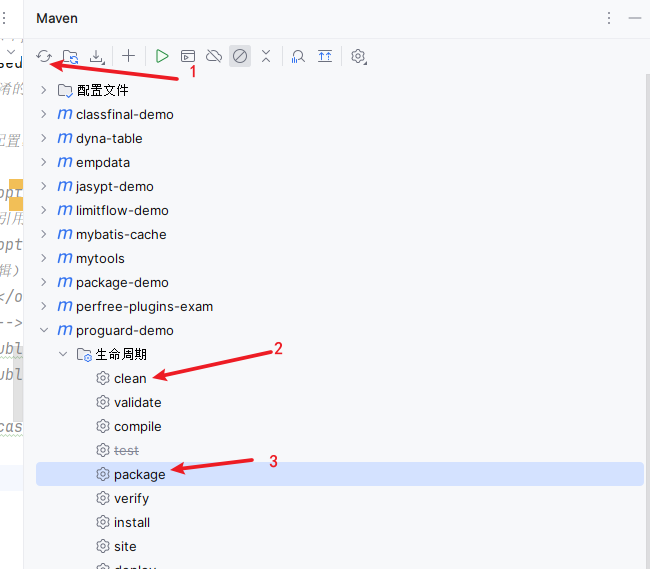
Task: Select the install lifecycle goal
Action: point(132,523)
